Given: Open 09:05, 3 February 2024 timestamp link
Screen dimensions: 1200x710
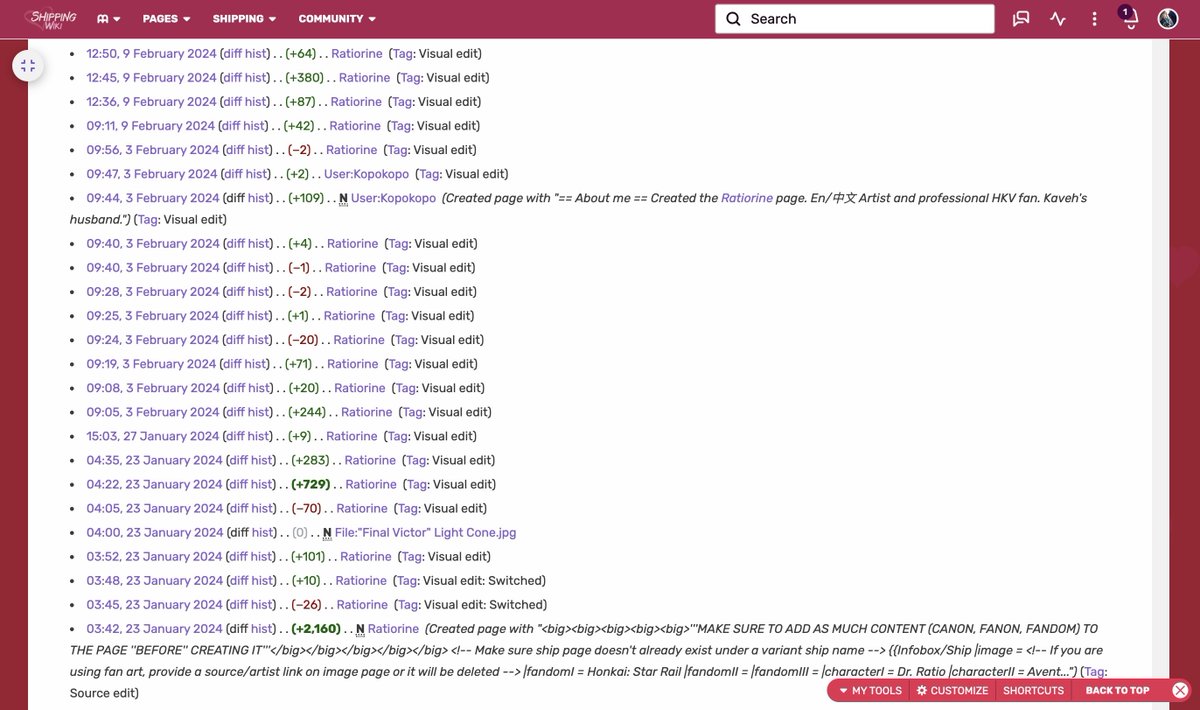Looking at the screenshot, I should click(152, 412).
